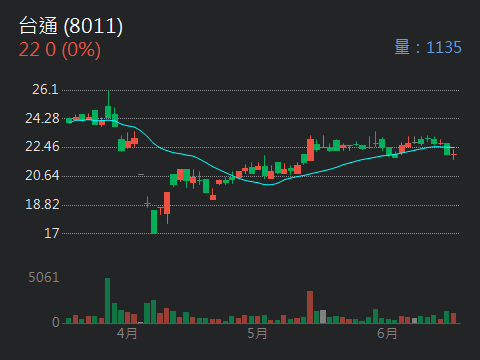Click the 26.1 price axis label
The image size is (480, 360).
click(45, 89)
